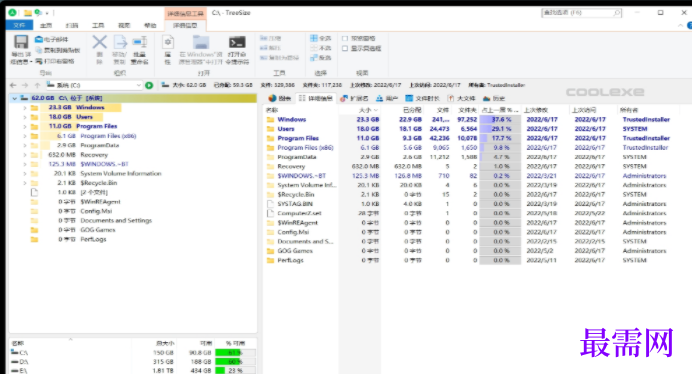Sort by the Name (名称) column header
Image resolution: width=692 pixels, height=374 pixels.
(x=301, y=110)
